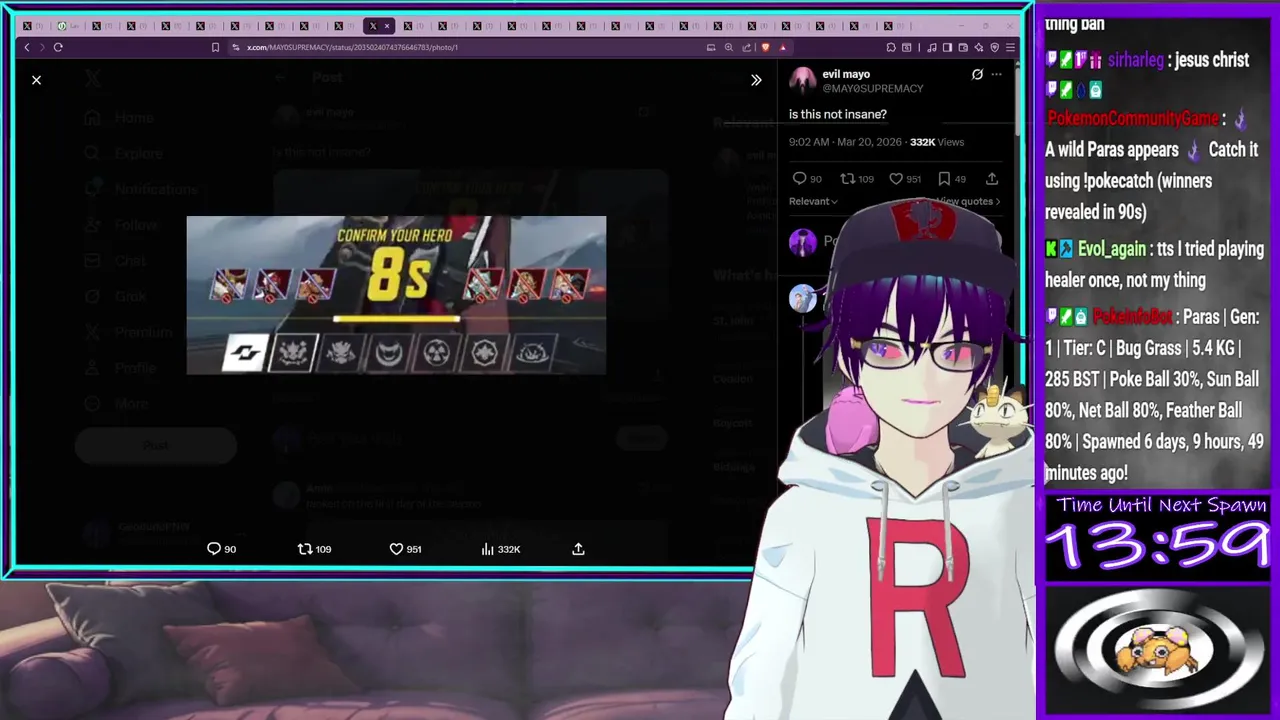Open the Brave Rewards triangle icon
1280x720 pixels.
coord(783,47)
